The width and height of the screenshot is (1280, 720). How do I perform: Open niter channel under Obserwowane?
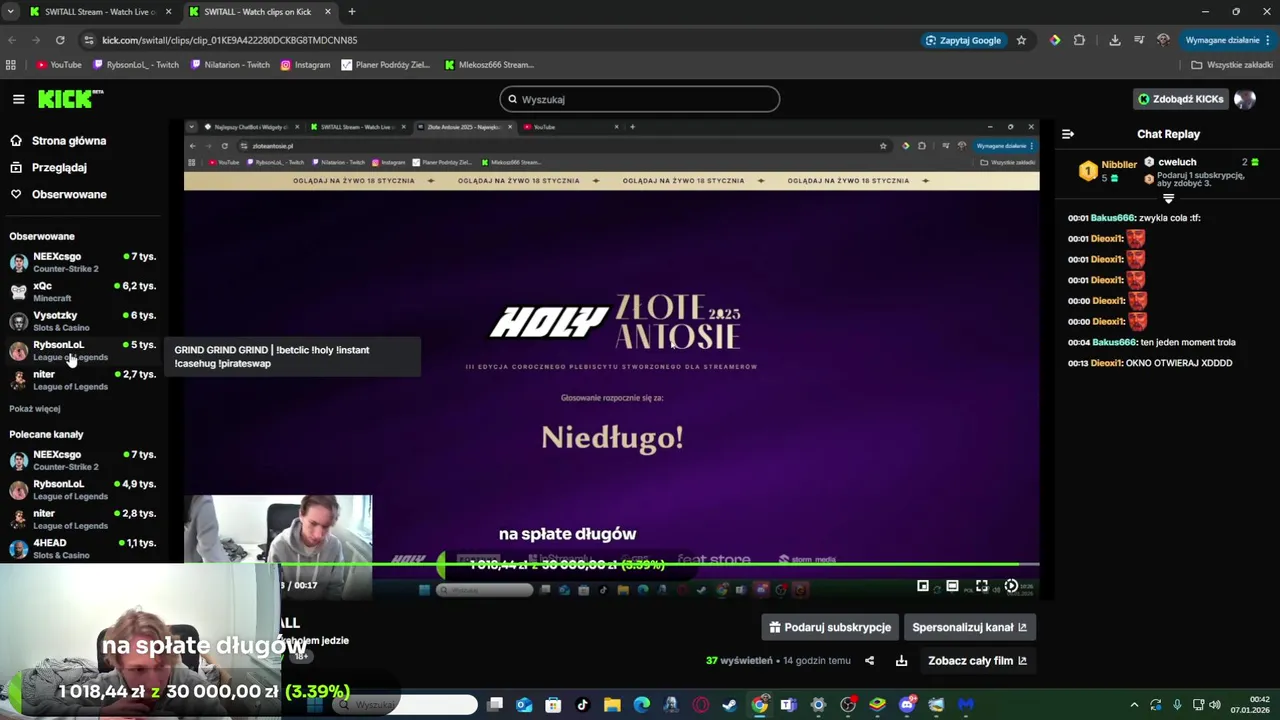[x=83, y=380]
